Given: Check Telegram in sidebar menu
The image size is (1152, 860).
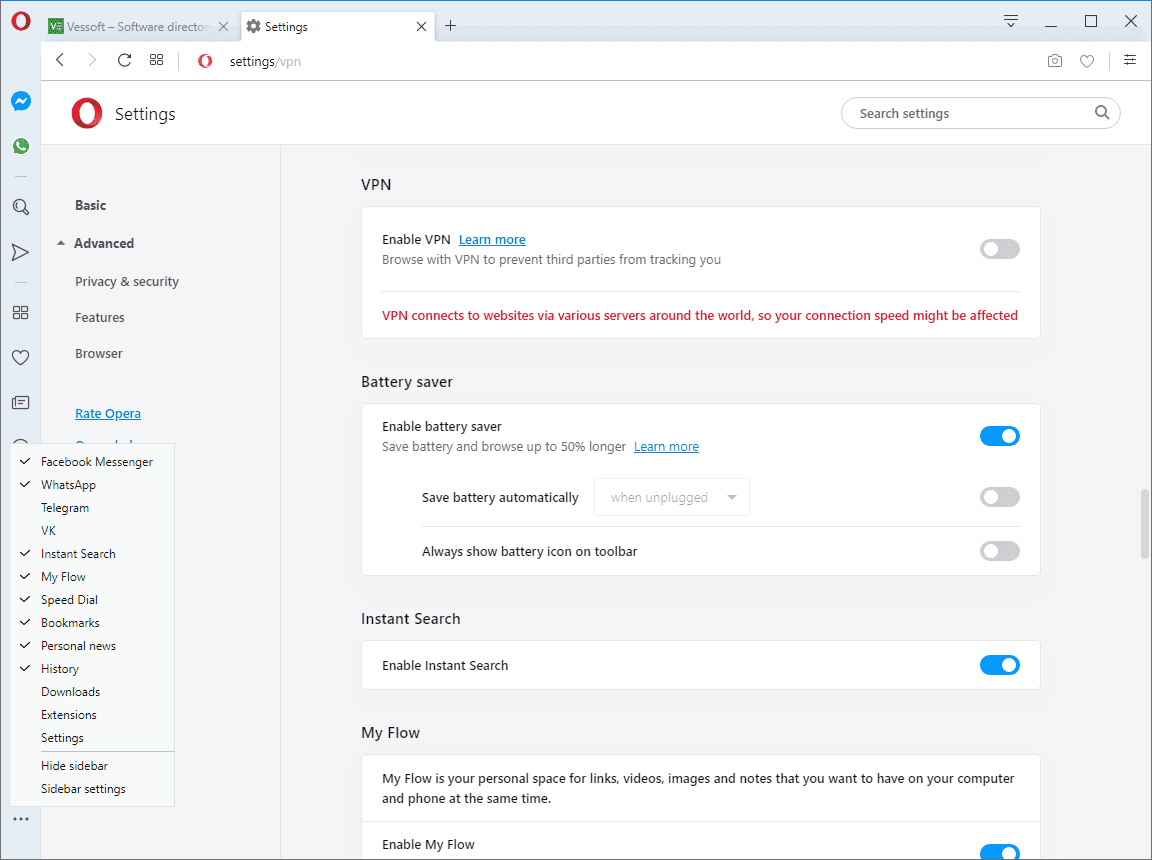Looking at the screenshot, I should (x=92, y=507).
